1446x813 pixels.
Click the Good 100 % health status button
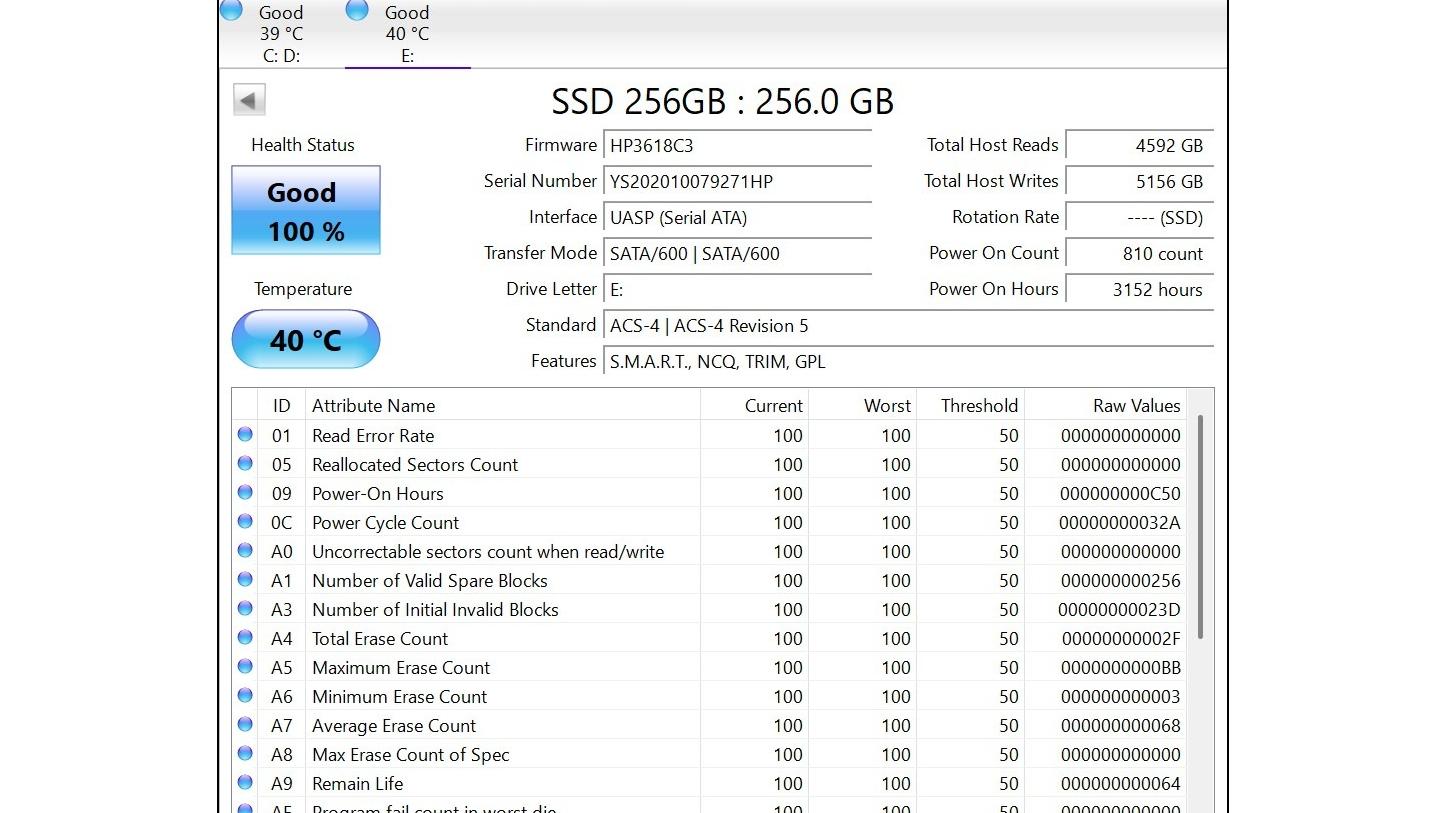[305, 211]
